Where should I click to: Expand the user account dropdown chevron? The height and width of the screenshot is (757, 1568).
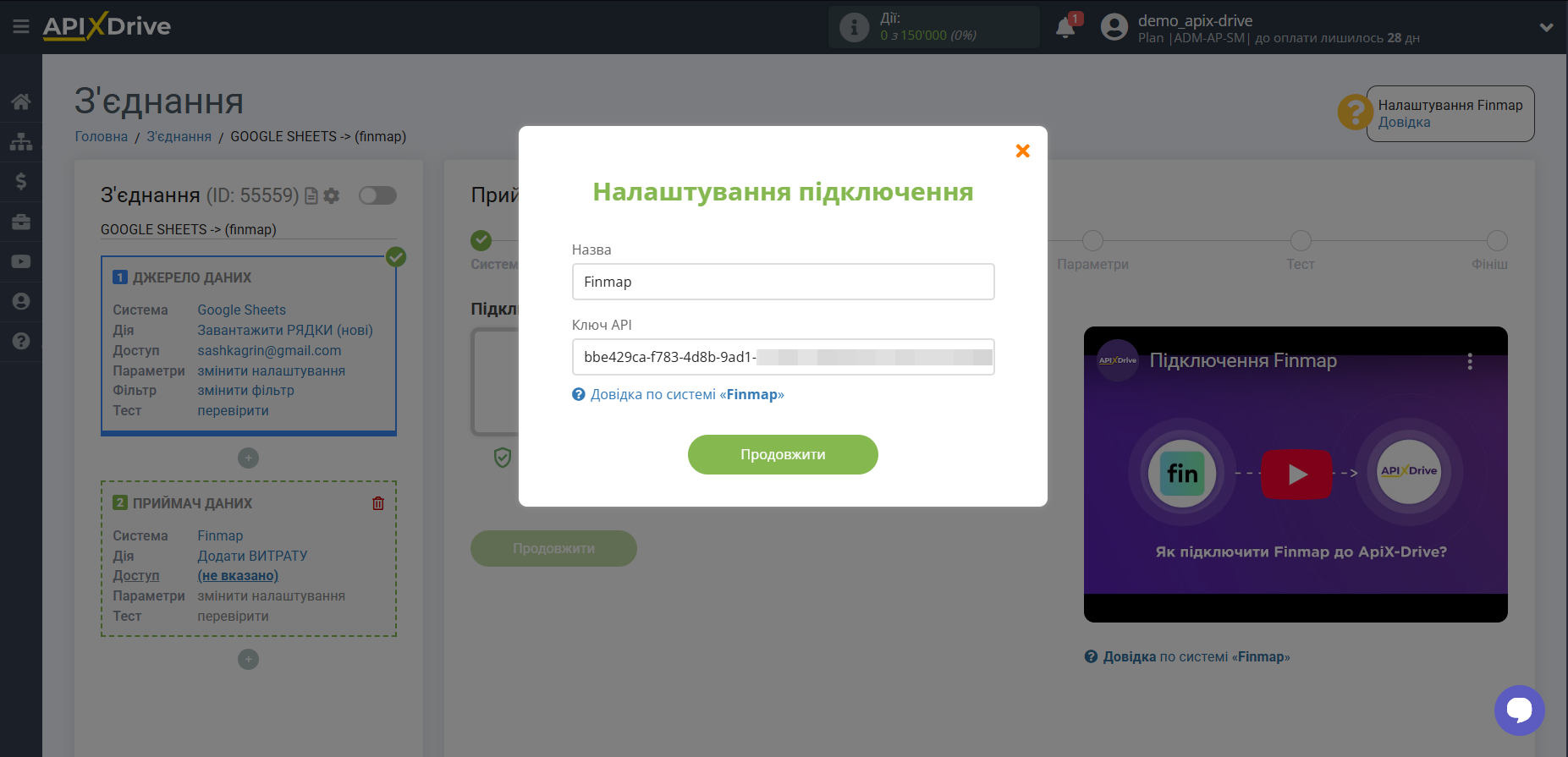tap(1546, 28)
